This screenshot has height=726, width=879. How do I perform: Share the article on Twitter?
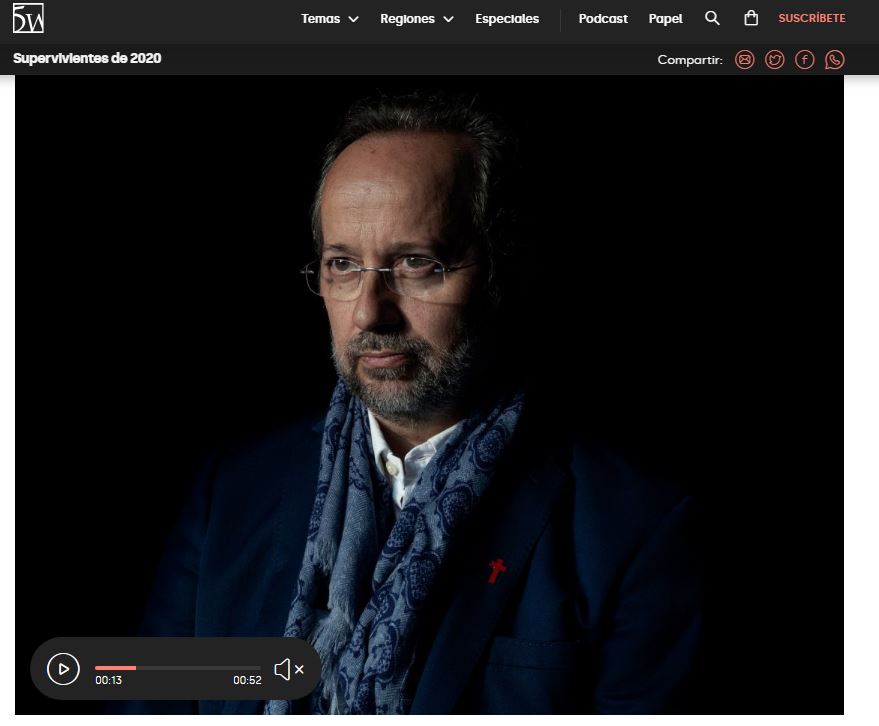point(774,60)
